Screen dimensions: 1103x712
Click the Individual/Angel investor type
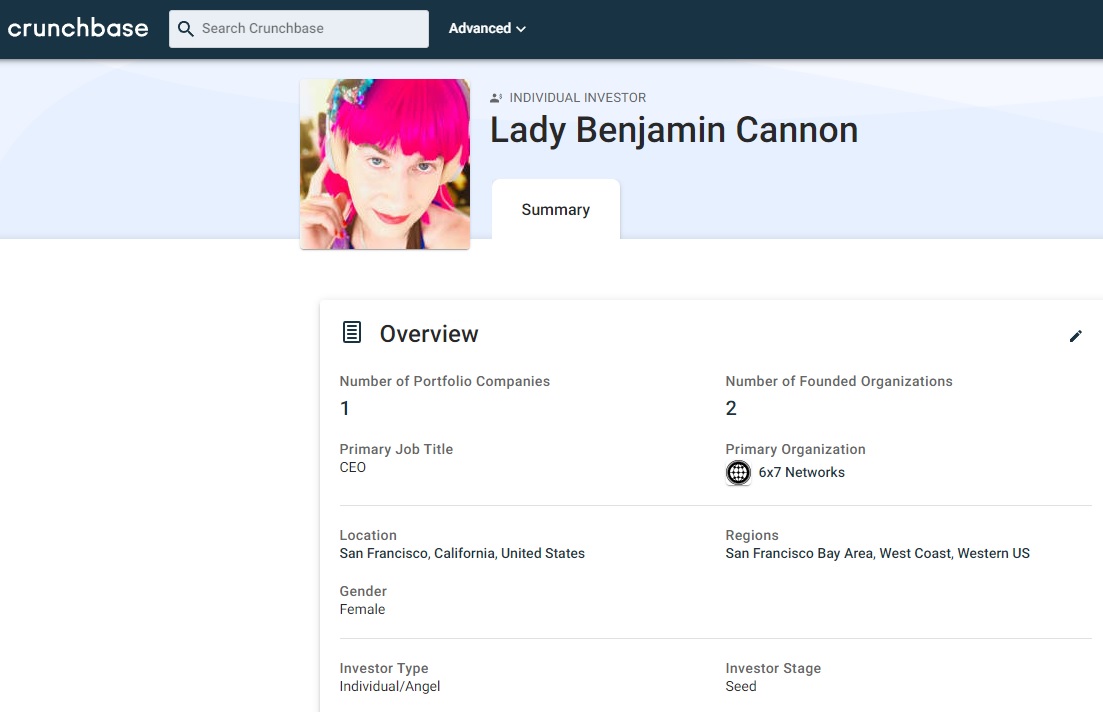point(390,686)
